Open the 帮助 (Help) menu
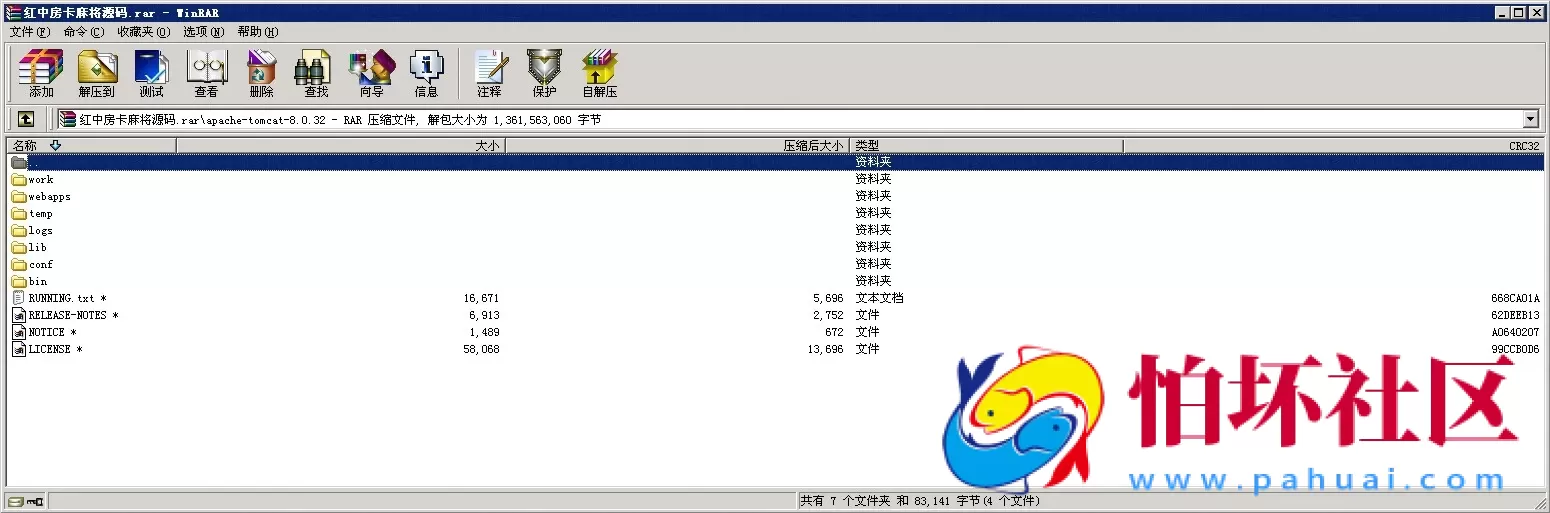 click(x=258, y=32)
